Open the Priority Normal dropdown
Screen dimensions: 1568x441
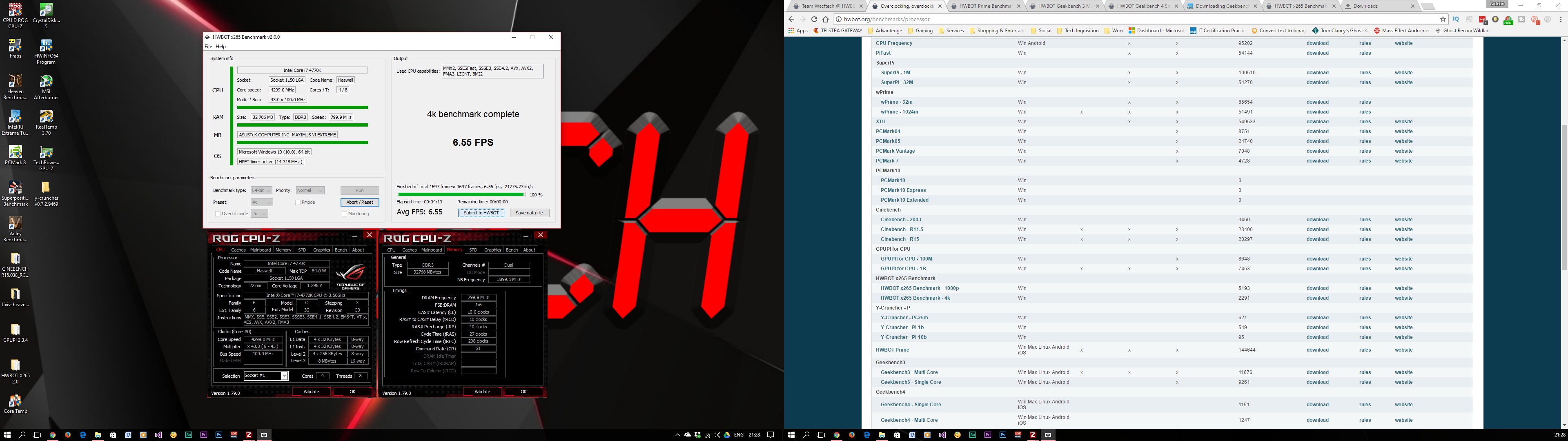tap(310, 191)
